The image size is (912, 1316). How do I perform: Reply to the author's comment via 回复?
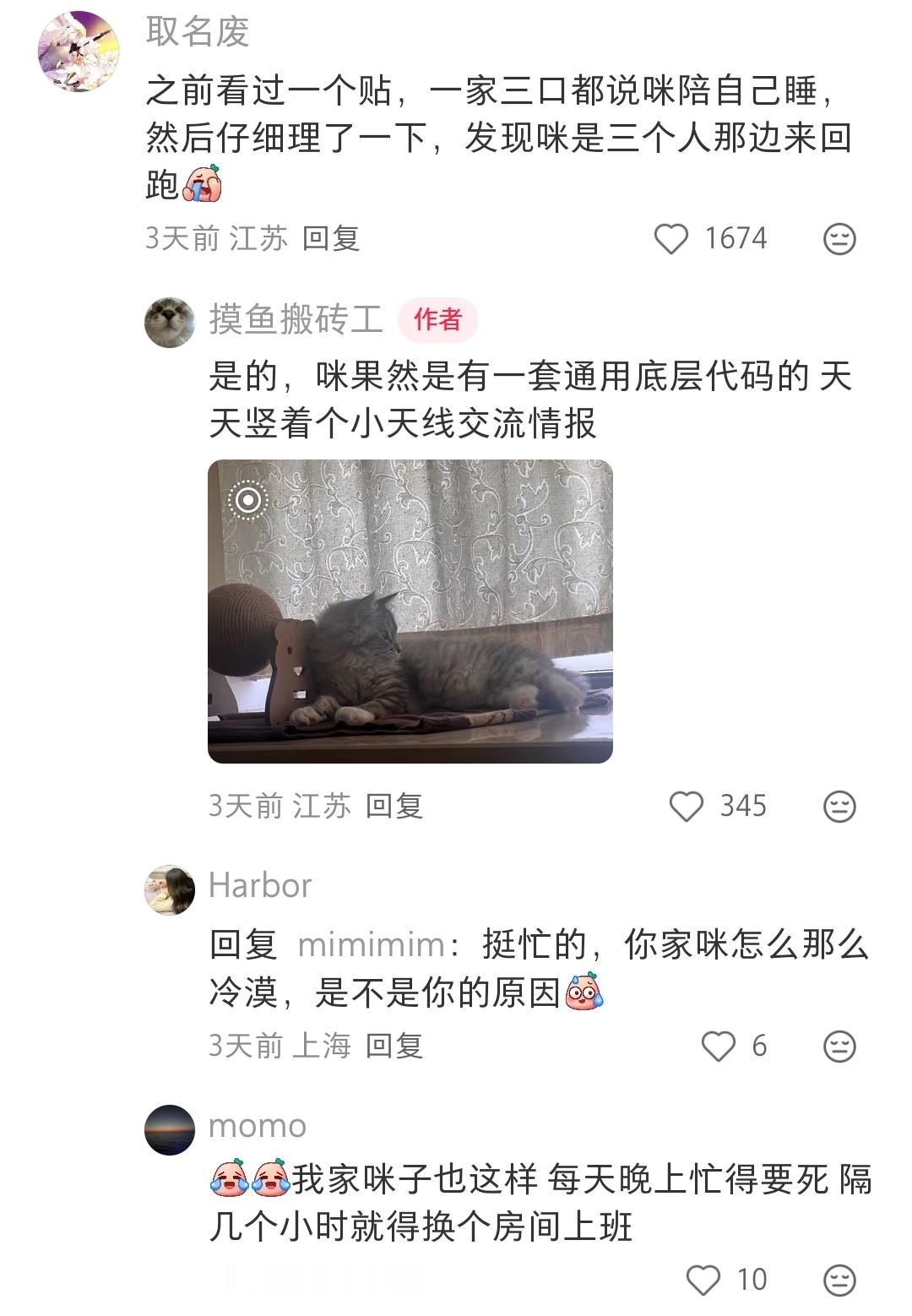394,807
